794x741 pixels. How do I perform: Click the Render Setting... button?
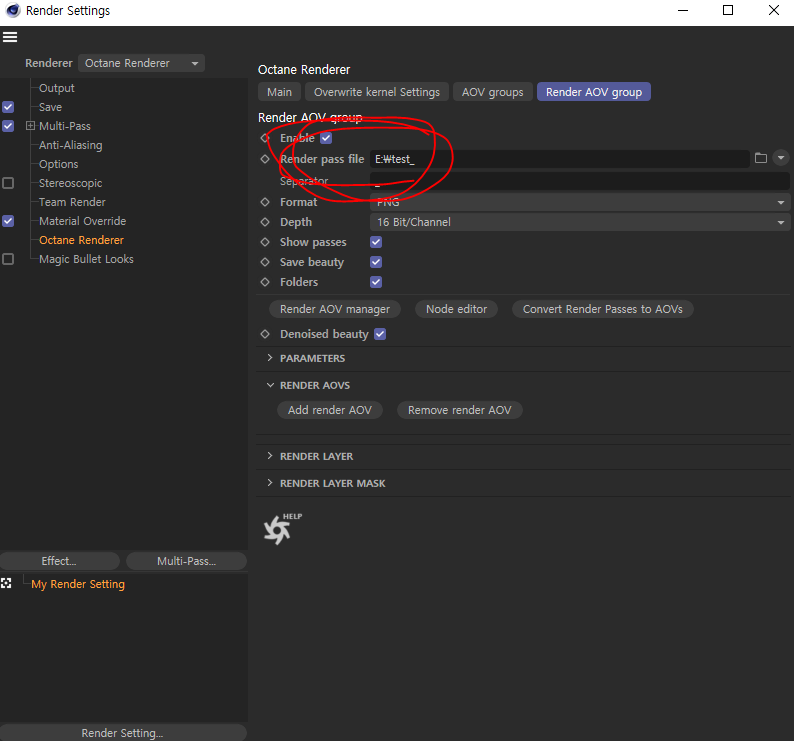123,733
